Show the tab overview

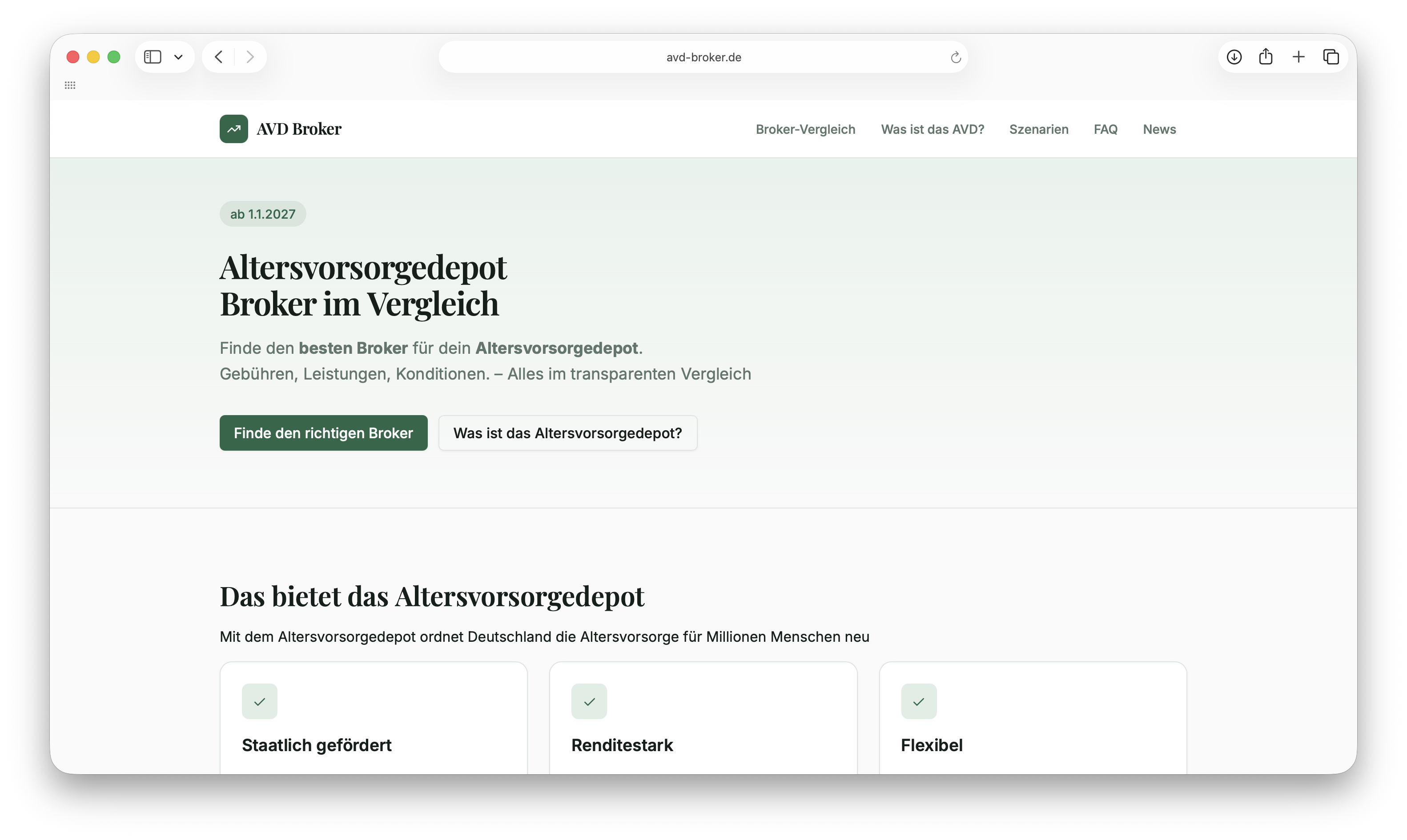pos(1331,57)
